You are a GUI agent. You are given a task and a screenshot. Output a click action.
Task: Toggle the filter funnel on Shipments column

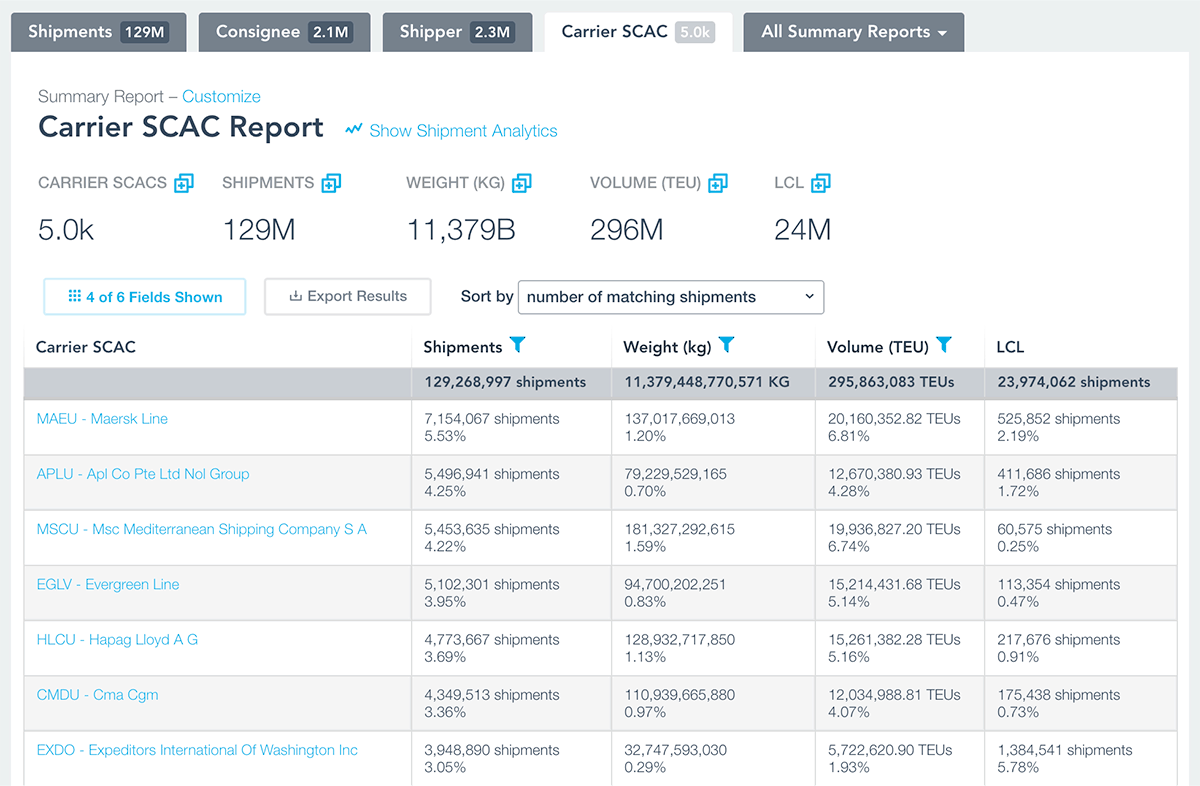coord(518,345)
